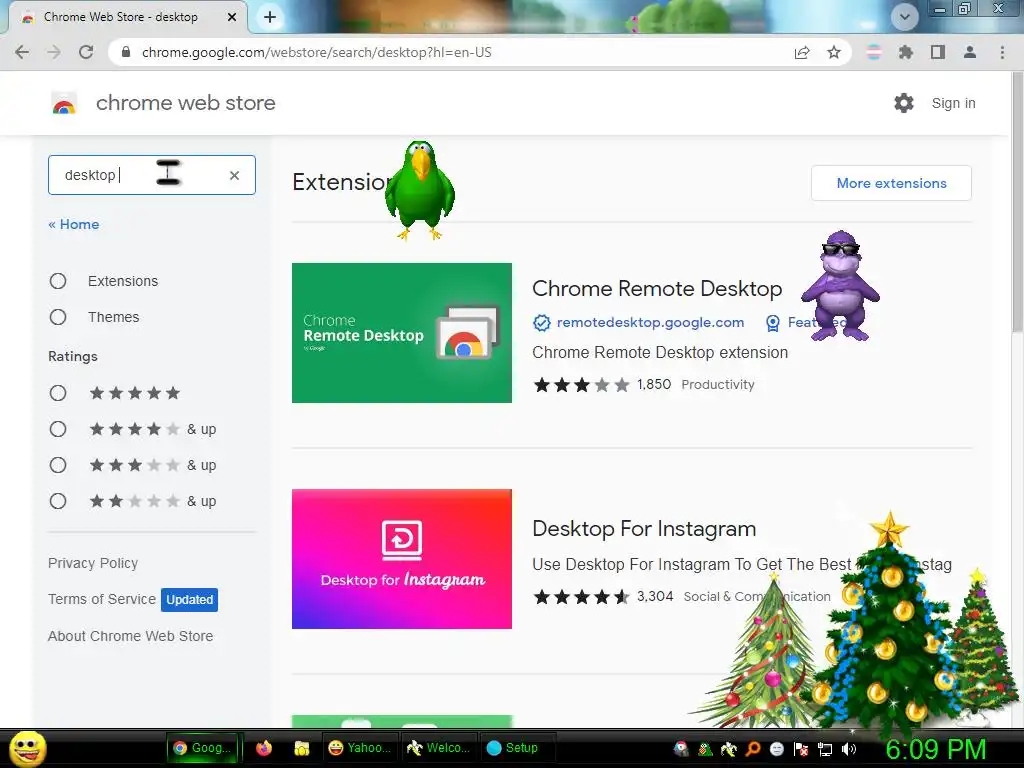Close the Chrome Web Store tab
The width and height of the screenshot is (1024, 768).
232,18
